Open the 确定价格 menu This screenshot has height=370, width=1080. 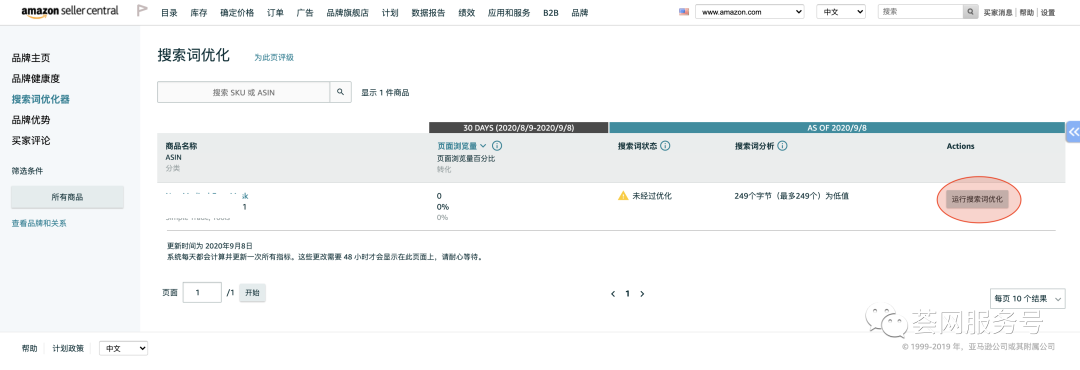coord(237,12)
